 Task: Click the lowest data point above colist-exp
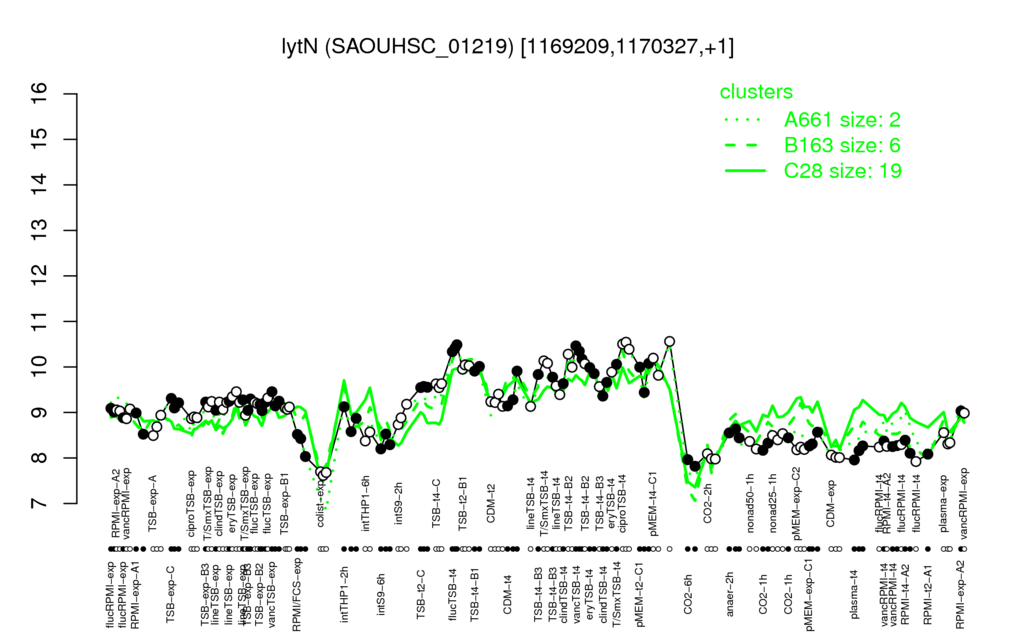pos(322,474)
